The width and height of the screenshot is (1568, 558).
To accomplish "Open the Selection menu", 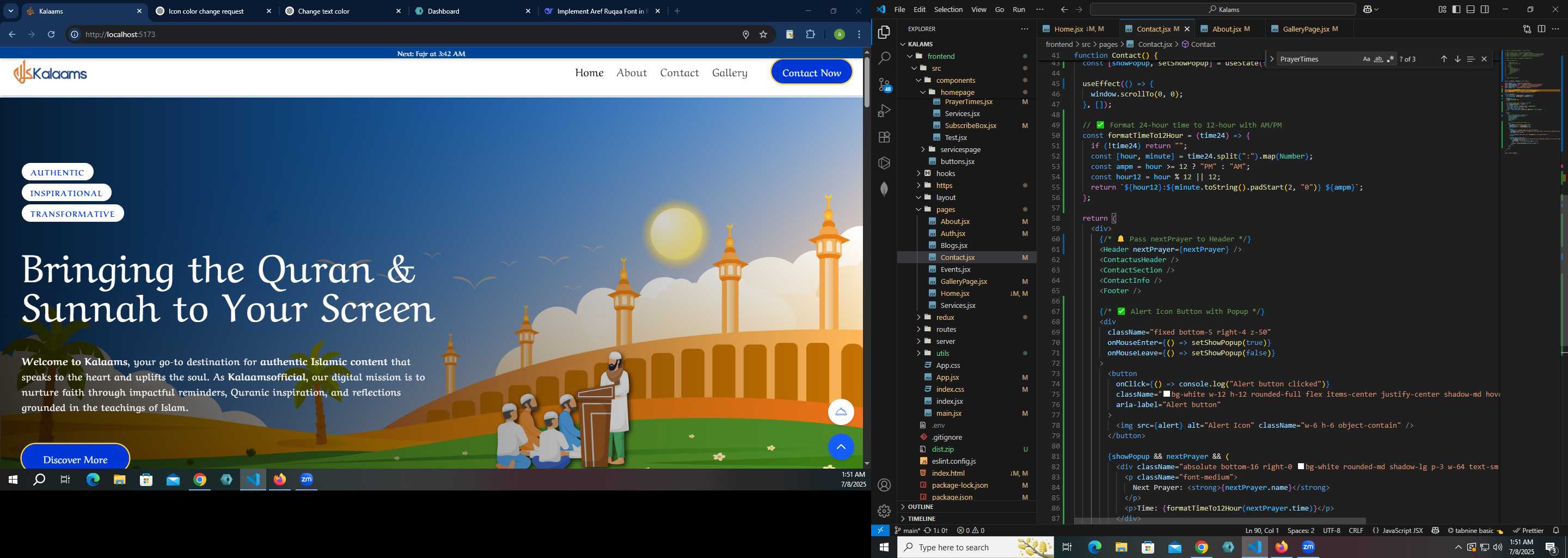I will tap(948, 9).
